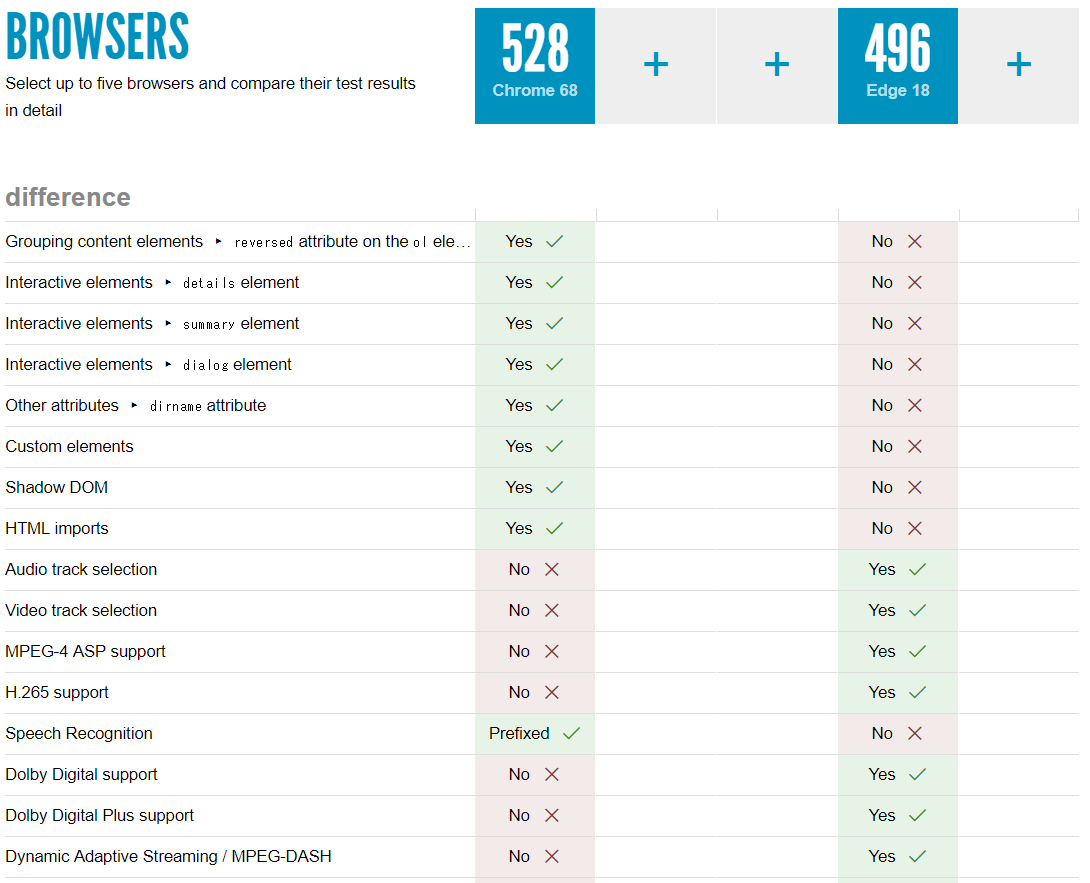Click the difference section heading
The width and height of the screenshot is (1090, 883).
(x=68, y=197)
